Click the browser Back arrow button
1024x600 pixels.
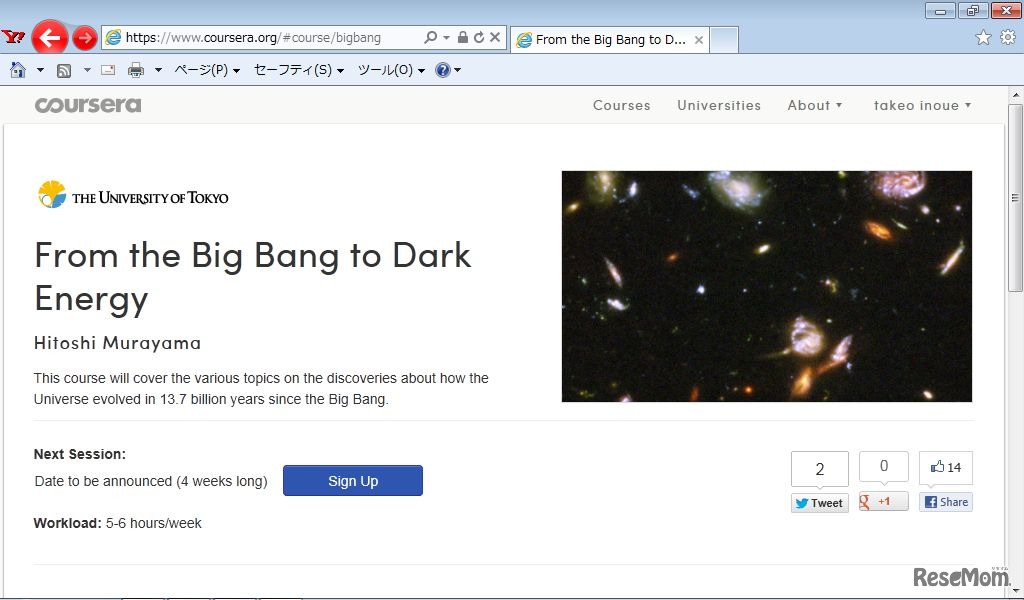(50, 38)
